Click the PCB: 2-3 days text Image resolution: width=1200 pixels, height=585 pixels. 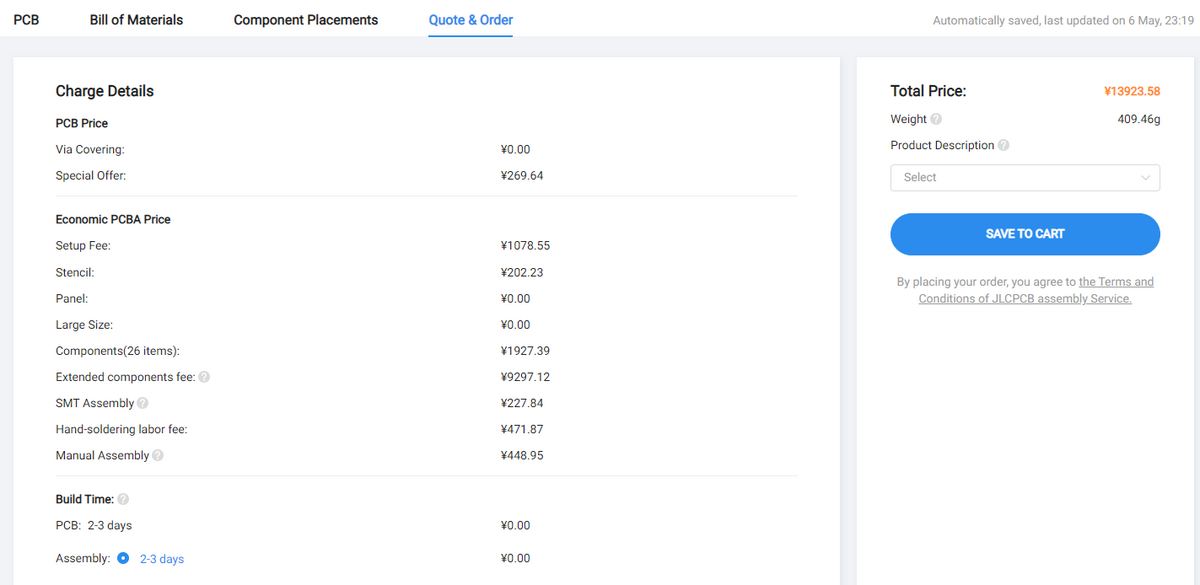[94, 525]
